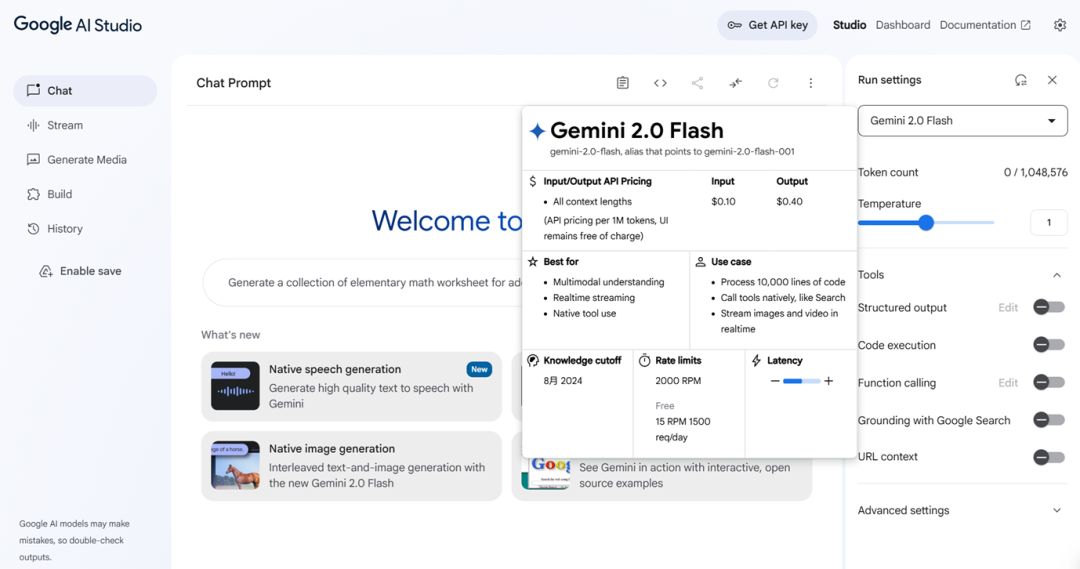Click the History clock icon
The width and height of the screenshot is (1080, 569).
[33, 229]
